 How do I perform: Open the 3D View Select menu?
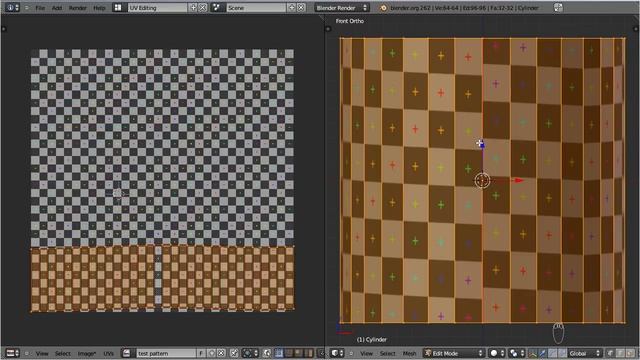click(387, 353)
